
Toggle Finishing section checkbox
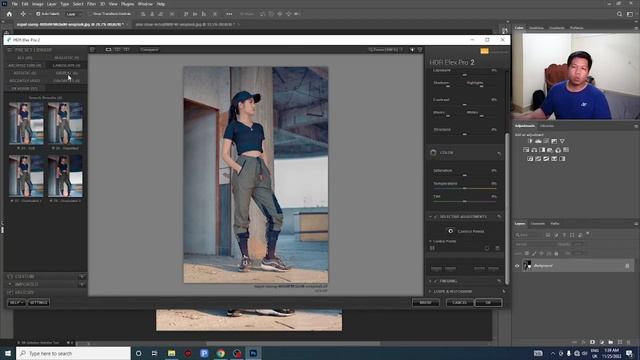coord(436,281)
